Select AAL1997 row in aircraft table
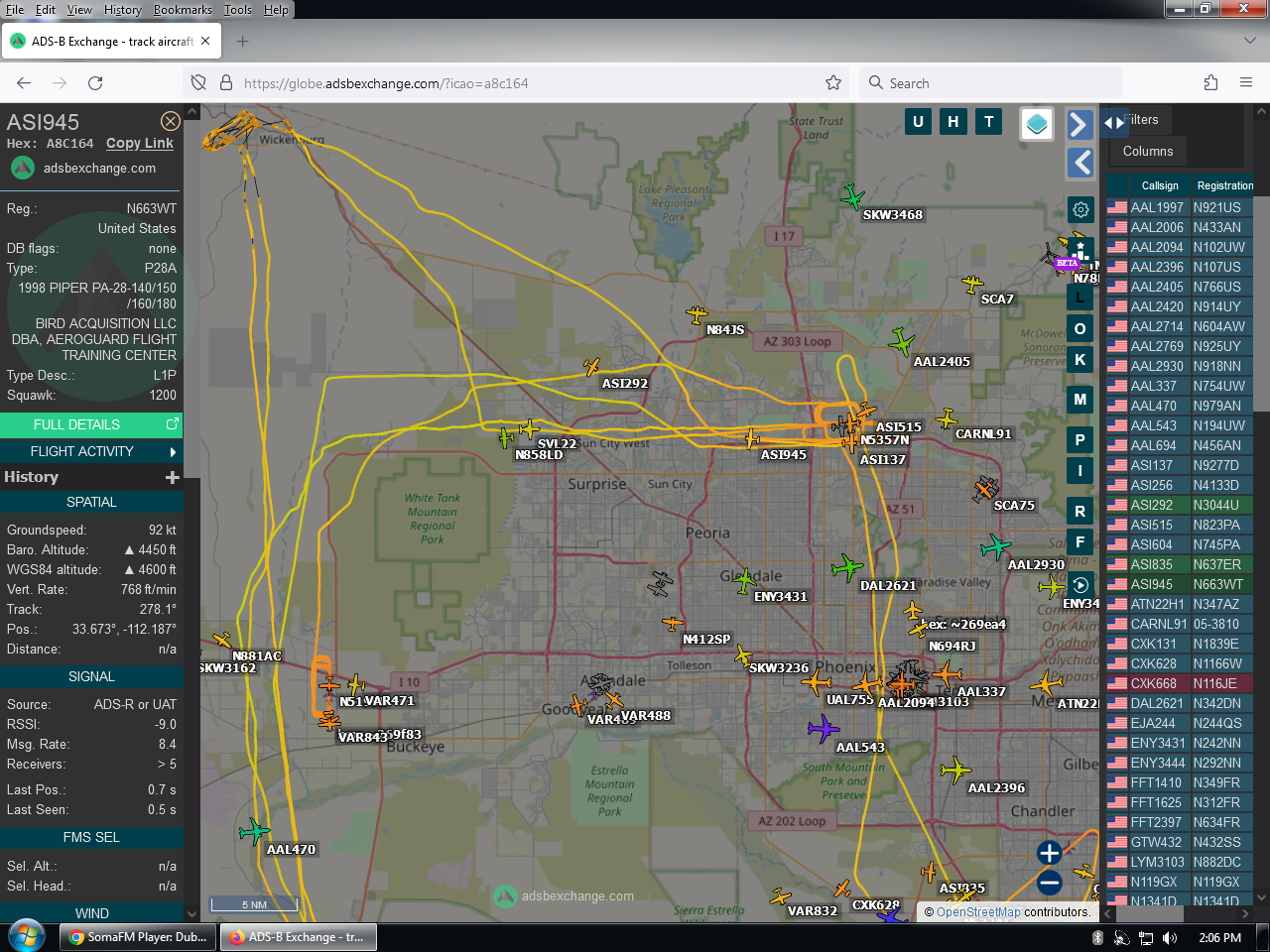 coord(1181,207)
